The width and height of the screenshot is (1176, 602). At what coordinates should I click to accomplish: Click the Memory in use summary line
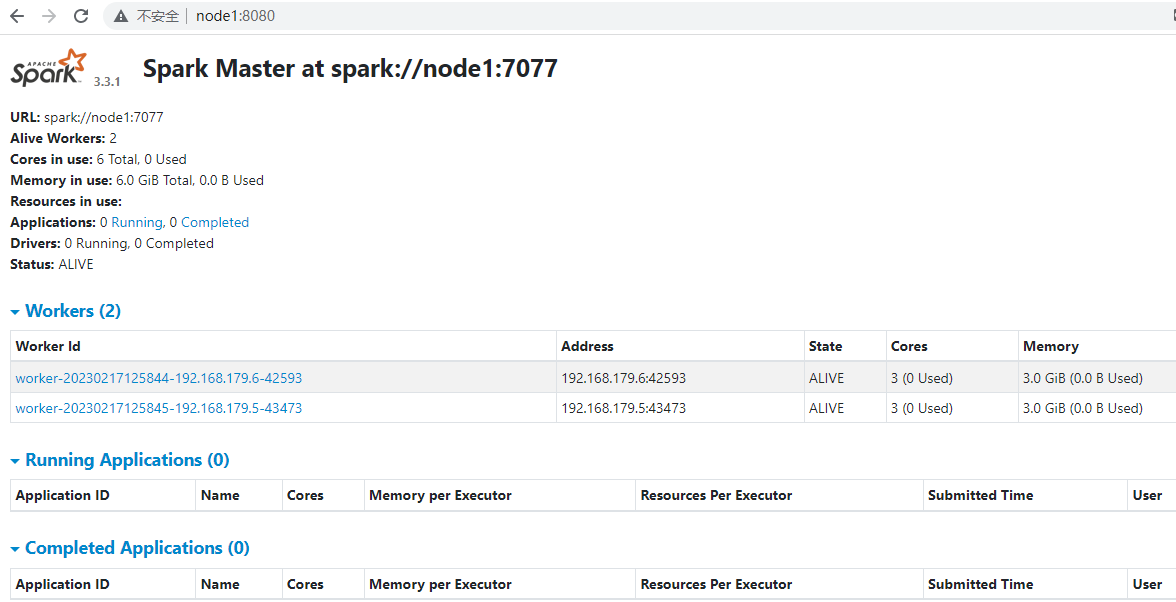point(137,181)
